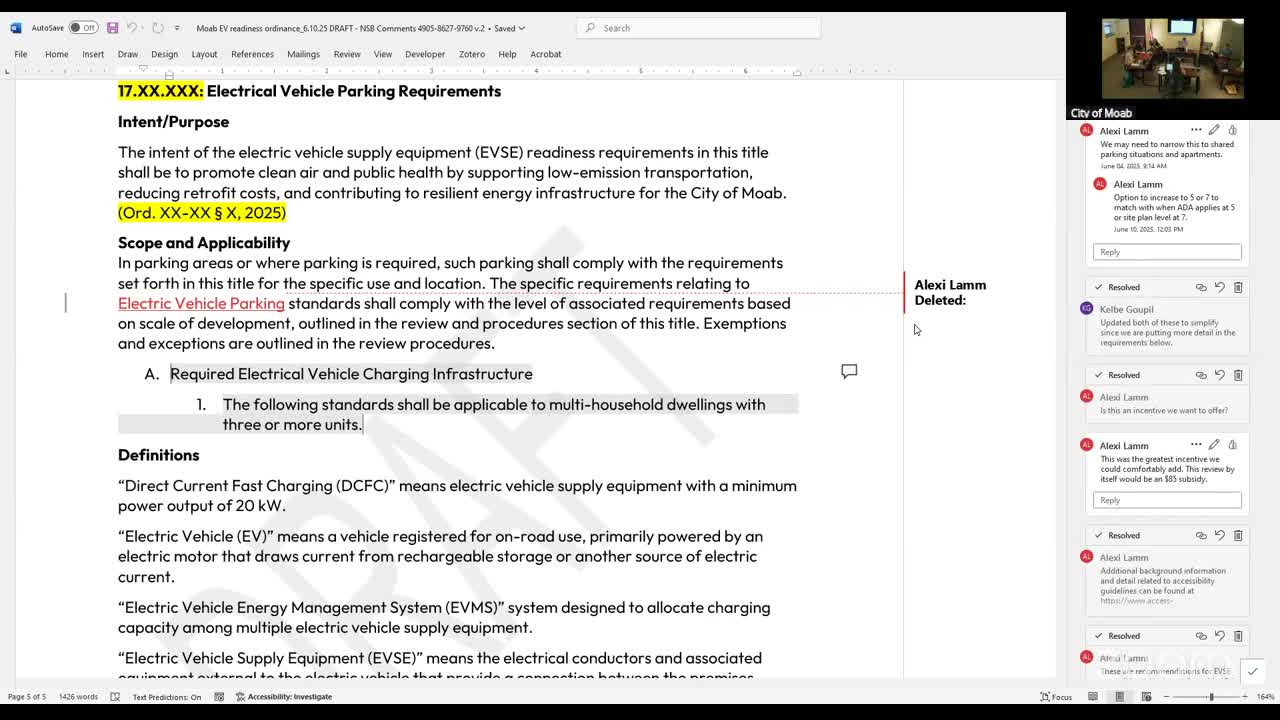Reopen the resolved EVSE recommendations thread
Image resolution: width=1280 pixels, height=720 pixels.
click(x=1219, y=636)
